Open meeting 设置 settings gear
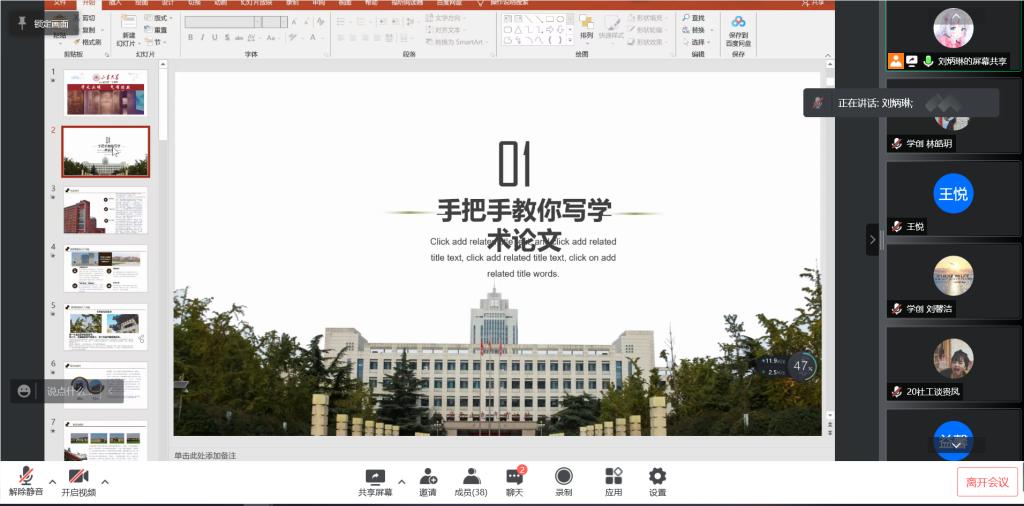 pyautogui.click(x=657, y=480)
